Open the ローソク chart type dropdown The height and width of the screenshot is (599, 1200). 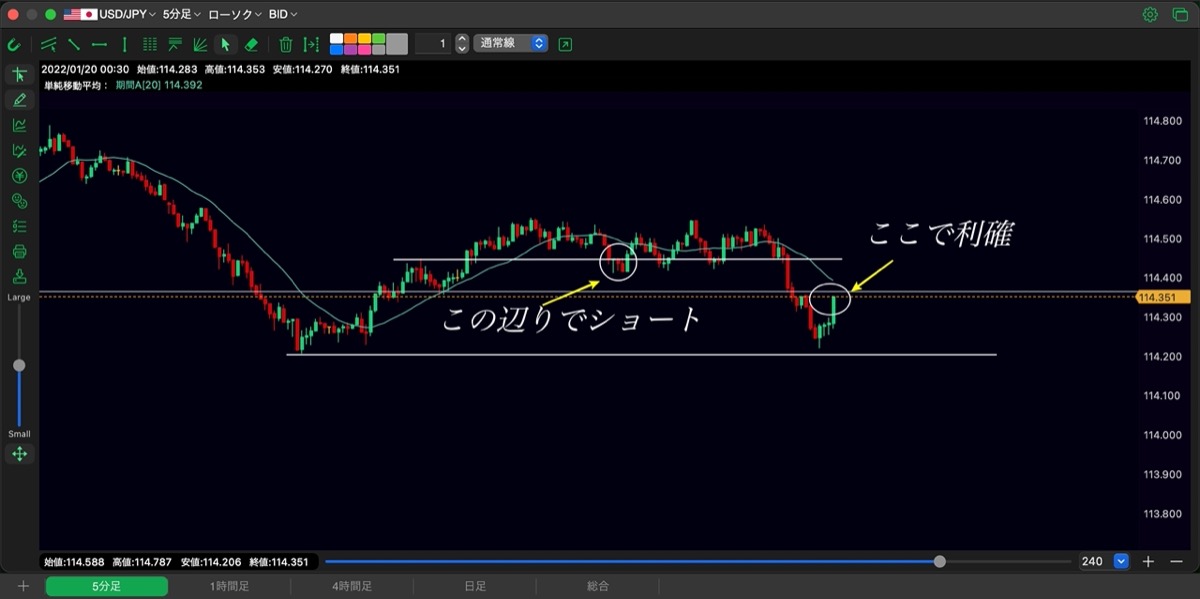pyautogui.click(x=235, y=14)
